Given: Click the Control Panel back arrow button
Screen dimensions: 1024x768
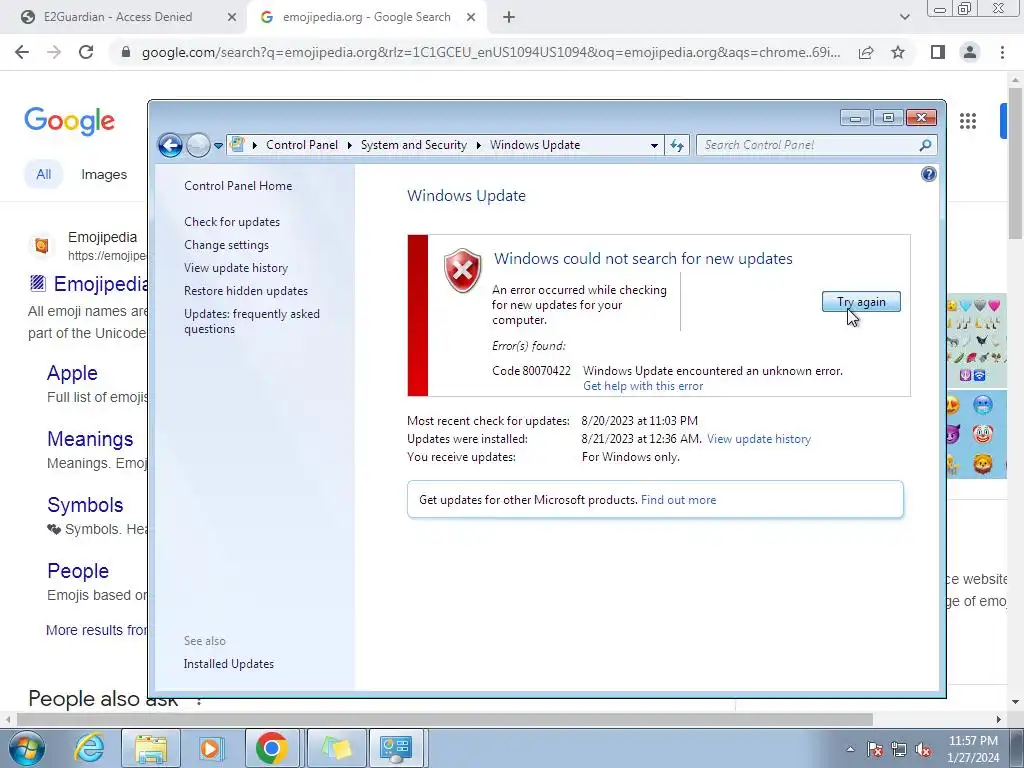Looking at the screenshot, I should [x=170, y=145].
